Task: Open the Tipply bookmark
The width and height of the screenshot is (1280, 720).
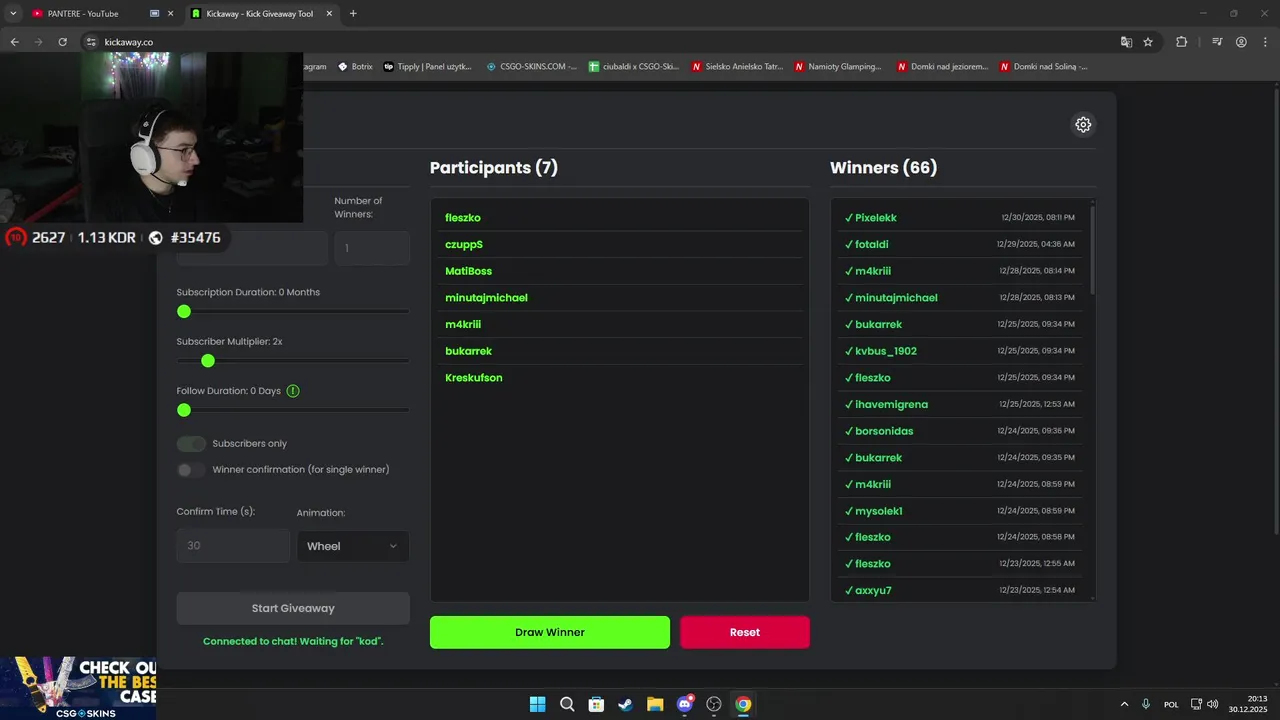Action: pyautogui.click(x=428, y=67)
